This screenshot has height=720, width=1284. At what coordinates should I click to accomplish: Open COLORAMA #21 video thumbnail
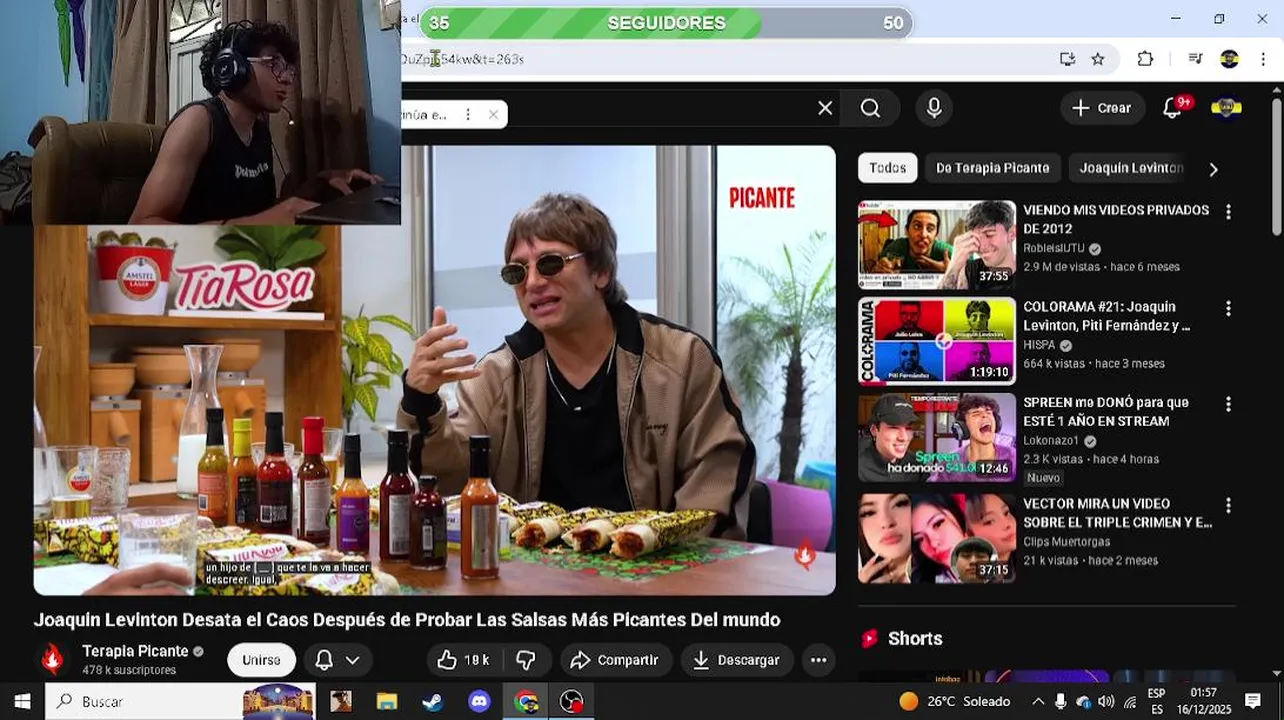(x=937, y=341)
